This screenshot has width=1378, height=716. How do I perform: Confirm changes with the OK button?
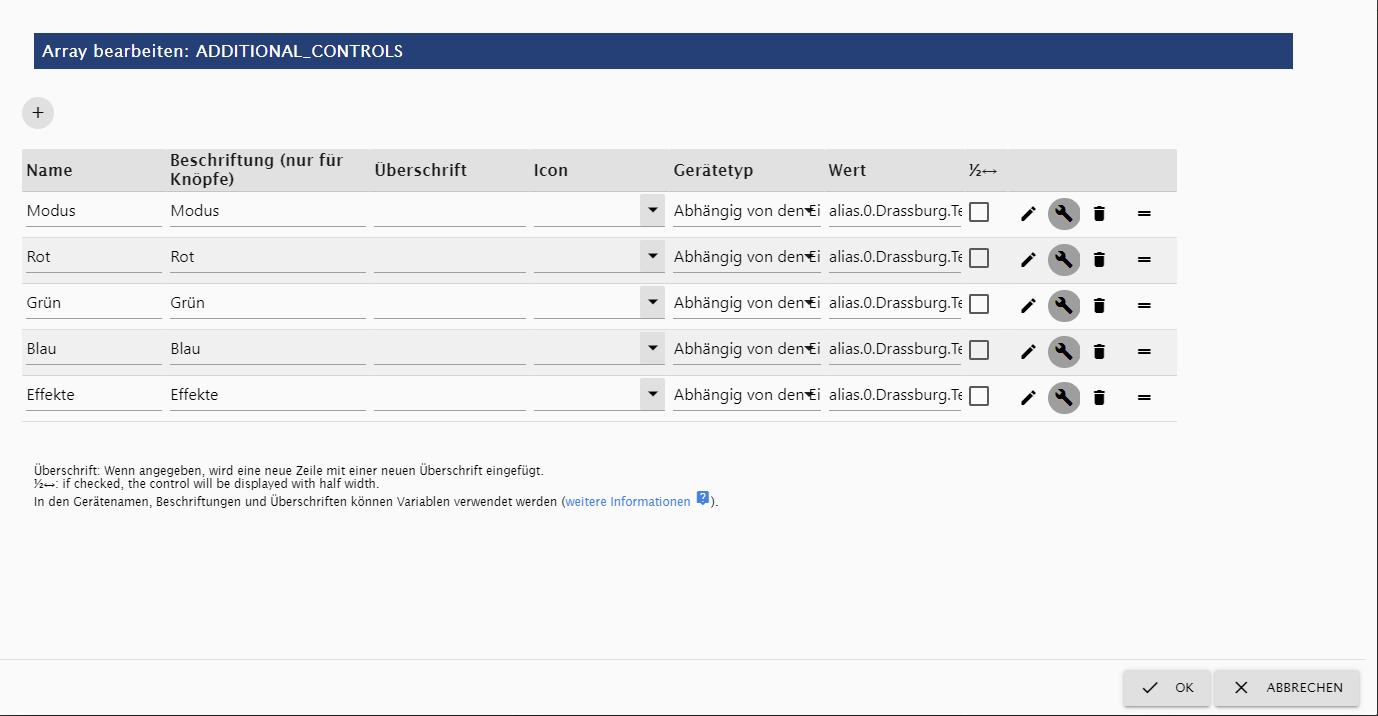coord(1167,688)
